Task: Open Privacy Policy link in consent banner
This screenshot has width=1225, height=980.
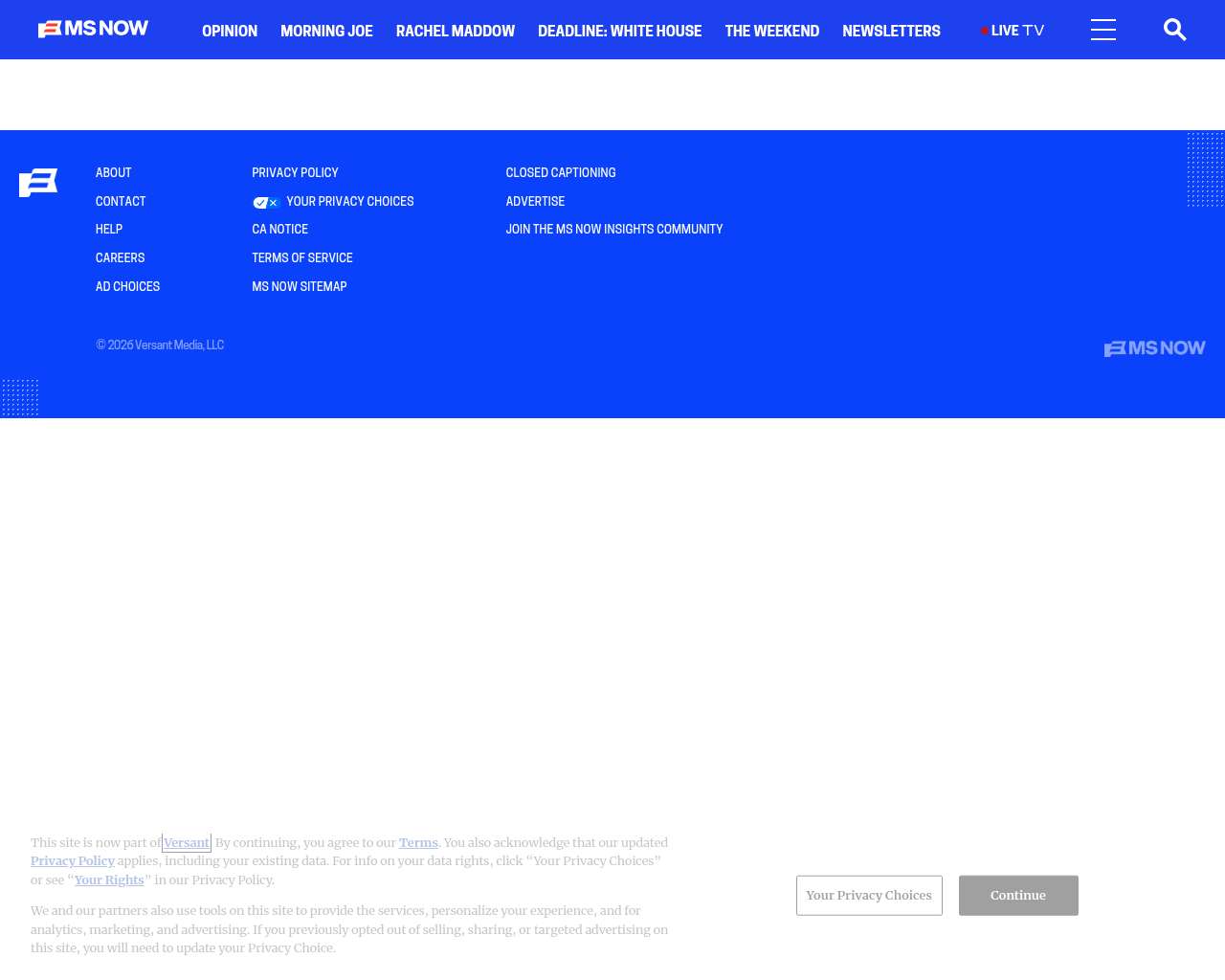Action: click(73, 861)
